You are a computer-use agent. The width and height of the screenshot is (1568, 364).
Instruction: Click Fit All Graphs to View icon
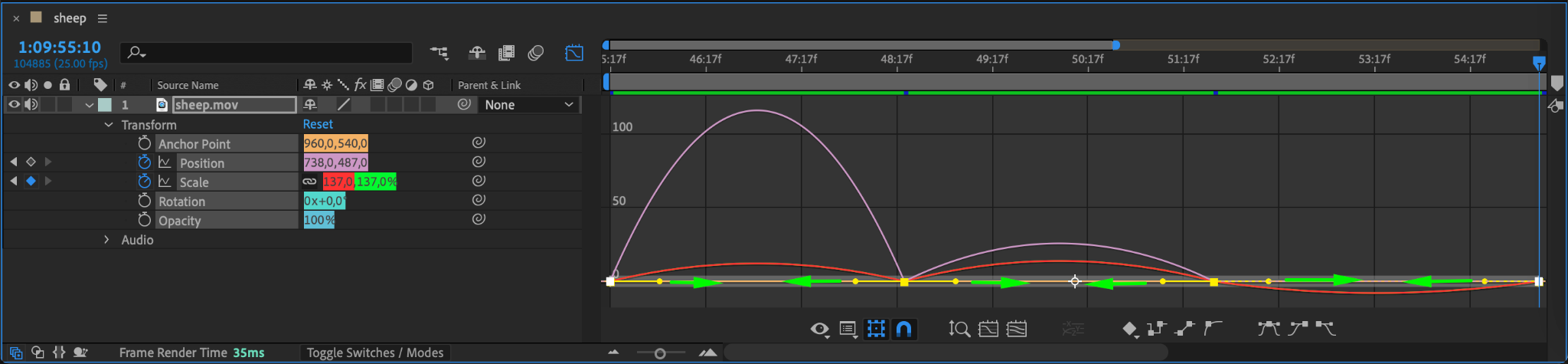[x=1017, y=329]
